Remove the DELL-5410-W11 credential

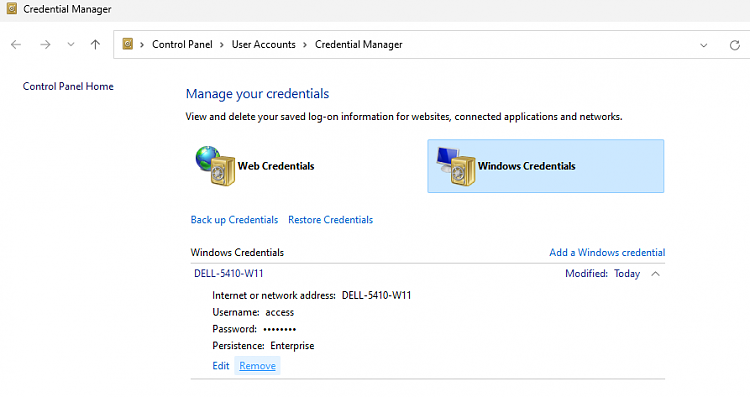coord(257,366)
